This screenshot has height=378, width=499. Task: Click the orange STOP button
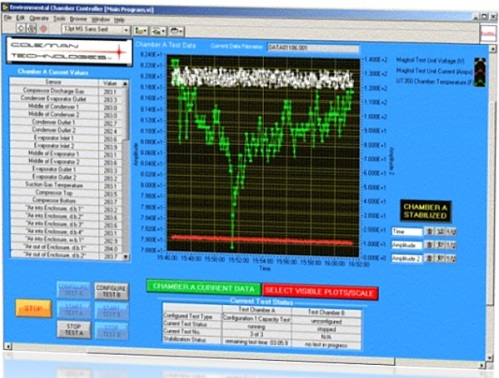coord(33,308)
